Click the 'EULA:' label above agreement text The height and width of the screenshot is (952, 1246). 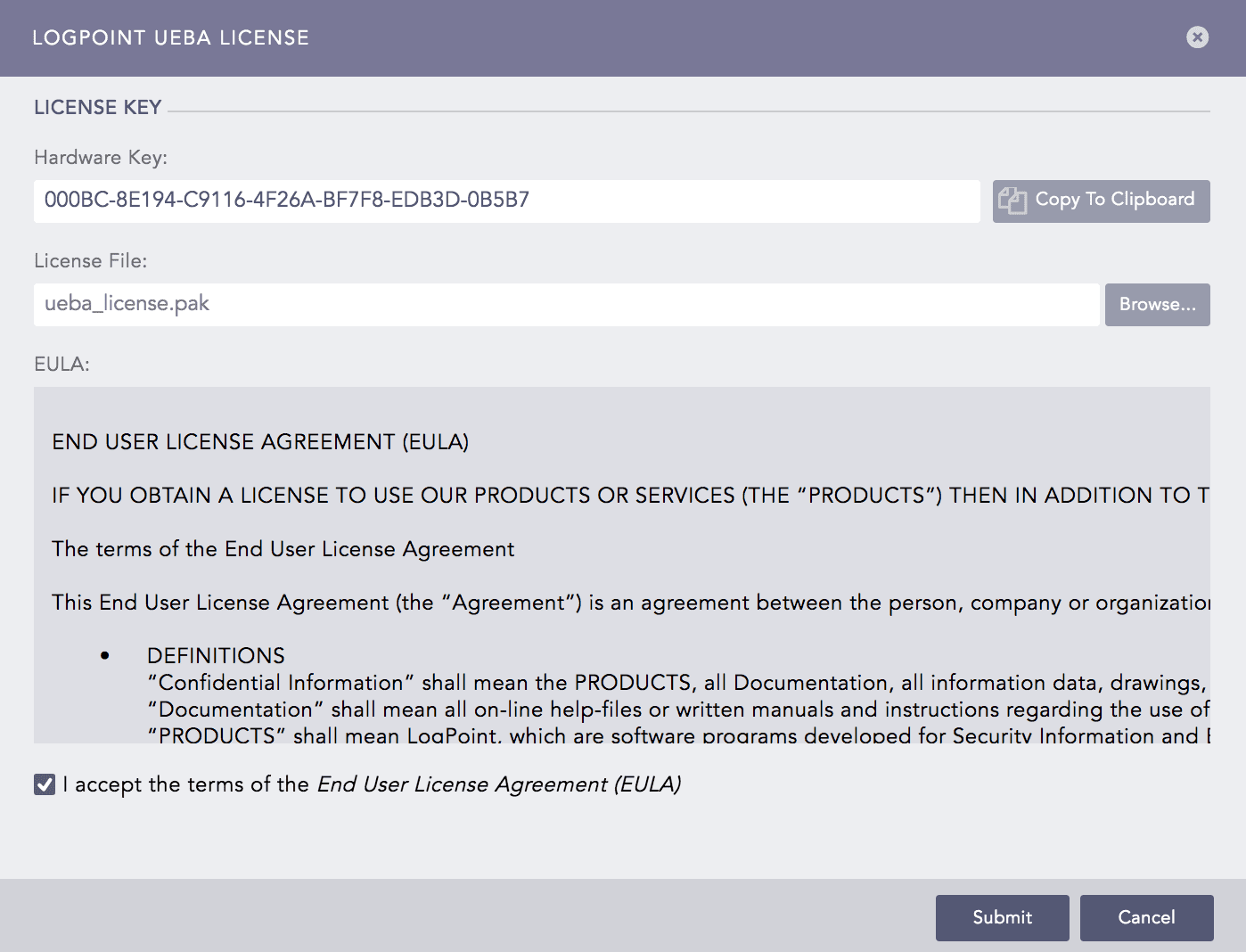61,364
